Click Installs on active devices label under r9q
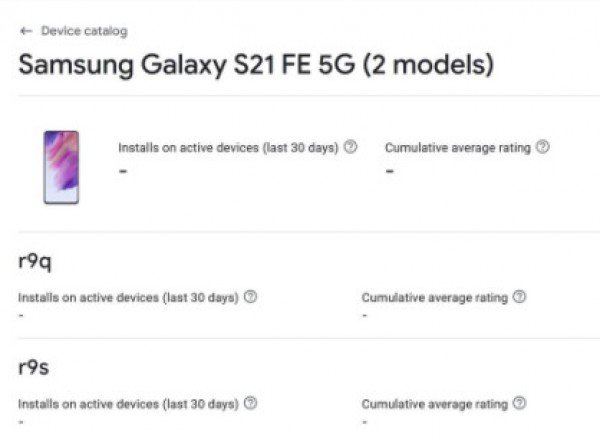600x440 pixels. (128, 298)
